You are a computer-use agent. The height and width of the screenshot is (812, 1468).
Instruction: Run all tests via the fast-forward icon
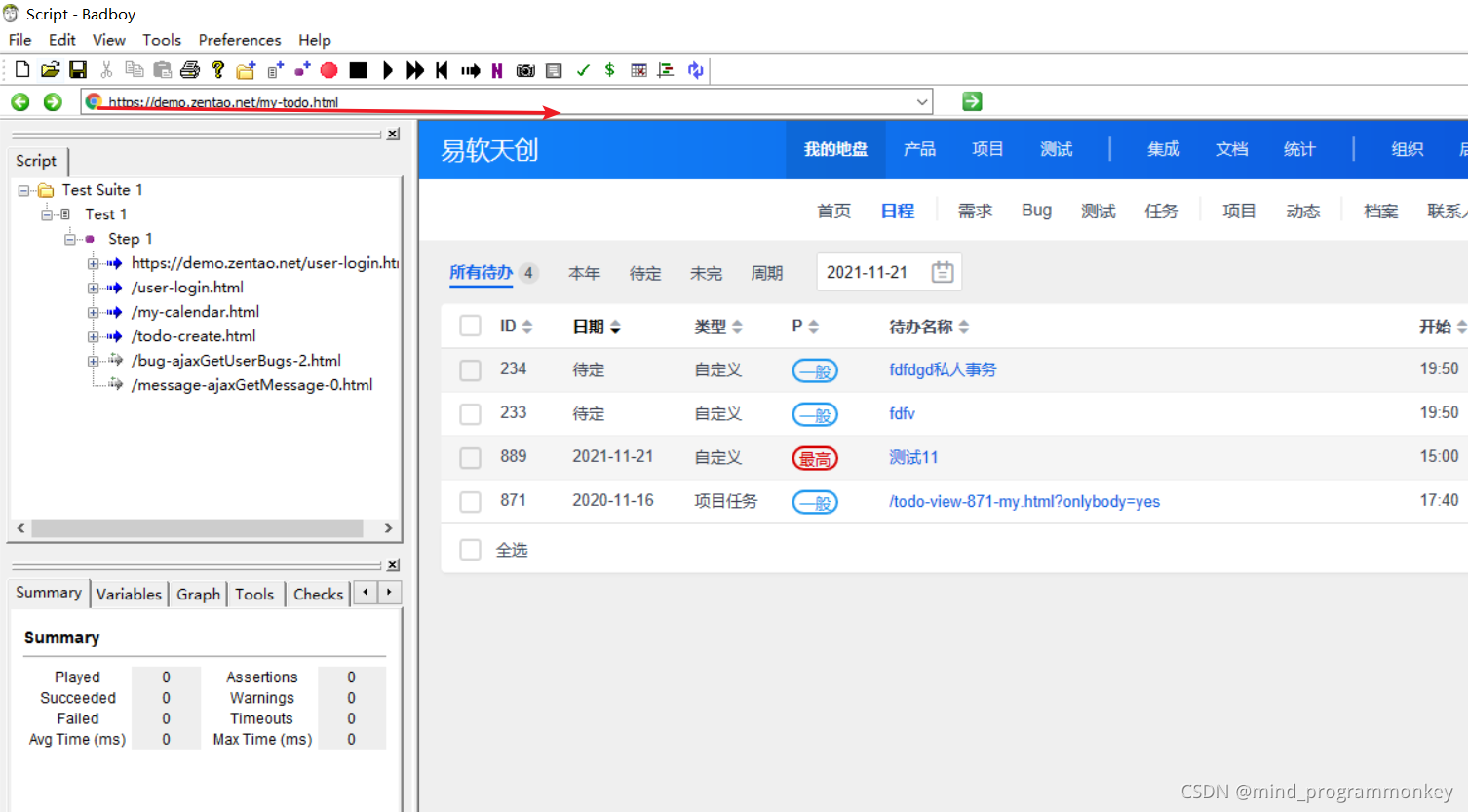click(413, 69)
